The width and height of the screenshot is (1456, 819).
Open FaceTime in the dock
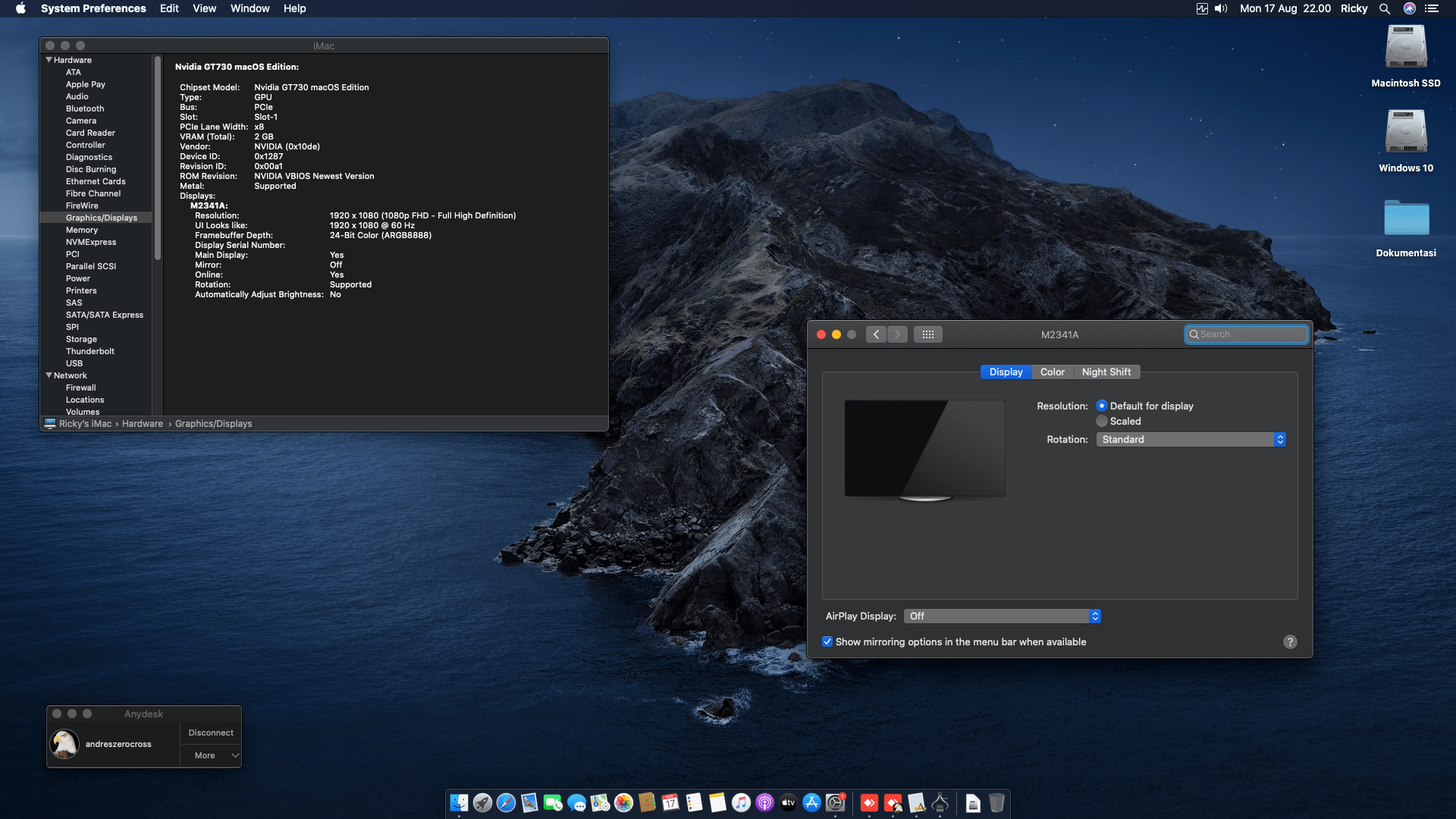pos(553,802)
